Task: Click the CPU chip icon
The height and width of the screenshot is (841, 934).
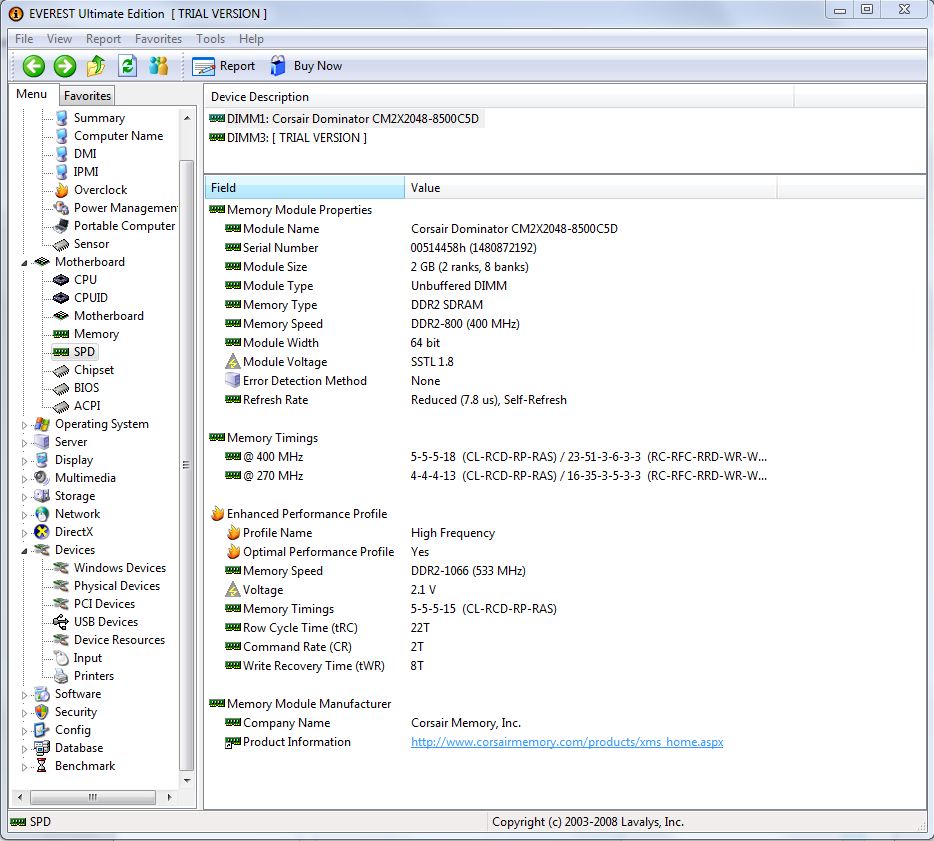Action: coord(61,280)
